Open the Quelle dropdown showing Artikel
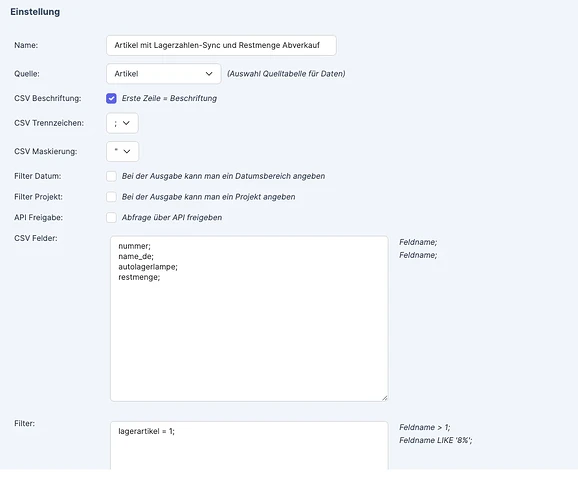Screen dimensions: 578x500 point(164,74)
